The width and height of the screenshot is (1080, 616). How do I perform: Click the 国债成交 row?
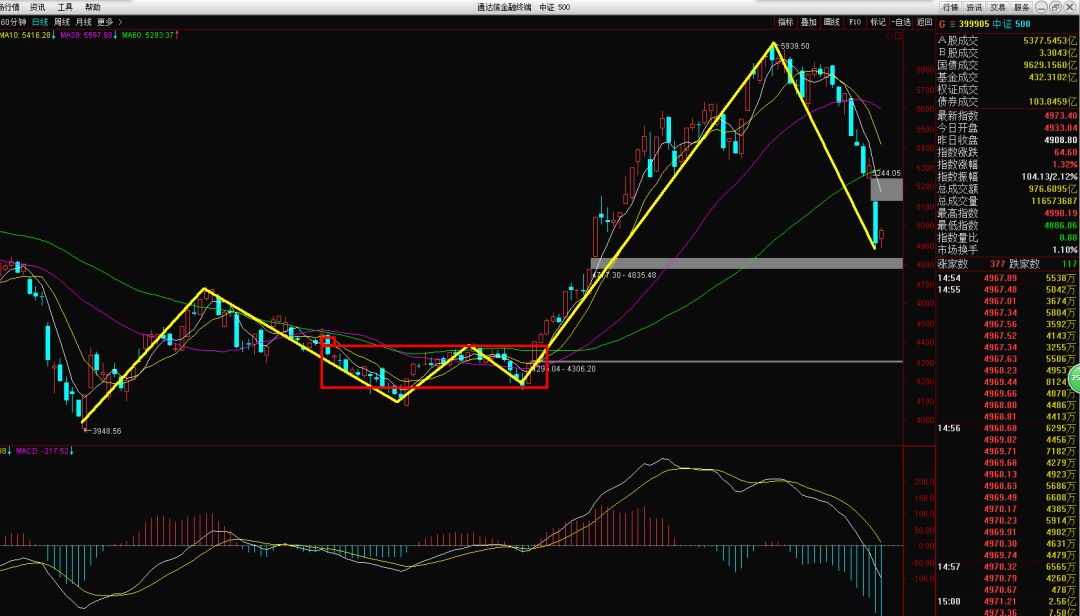1007,65
